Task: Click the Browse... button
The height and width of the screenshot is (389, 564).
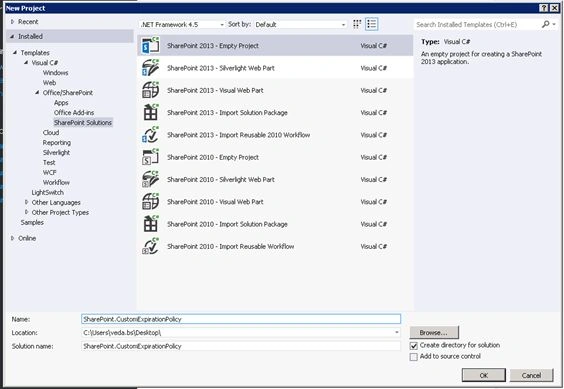Action: coord(434,333)
